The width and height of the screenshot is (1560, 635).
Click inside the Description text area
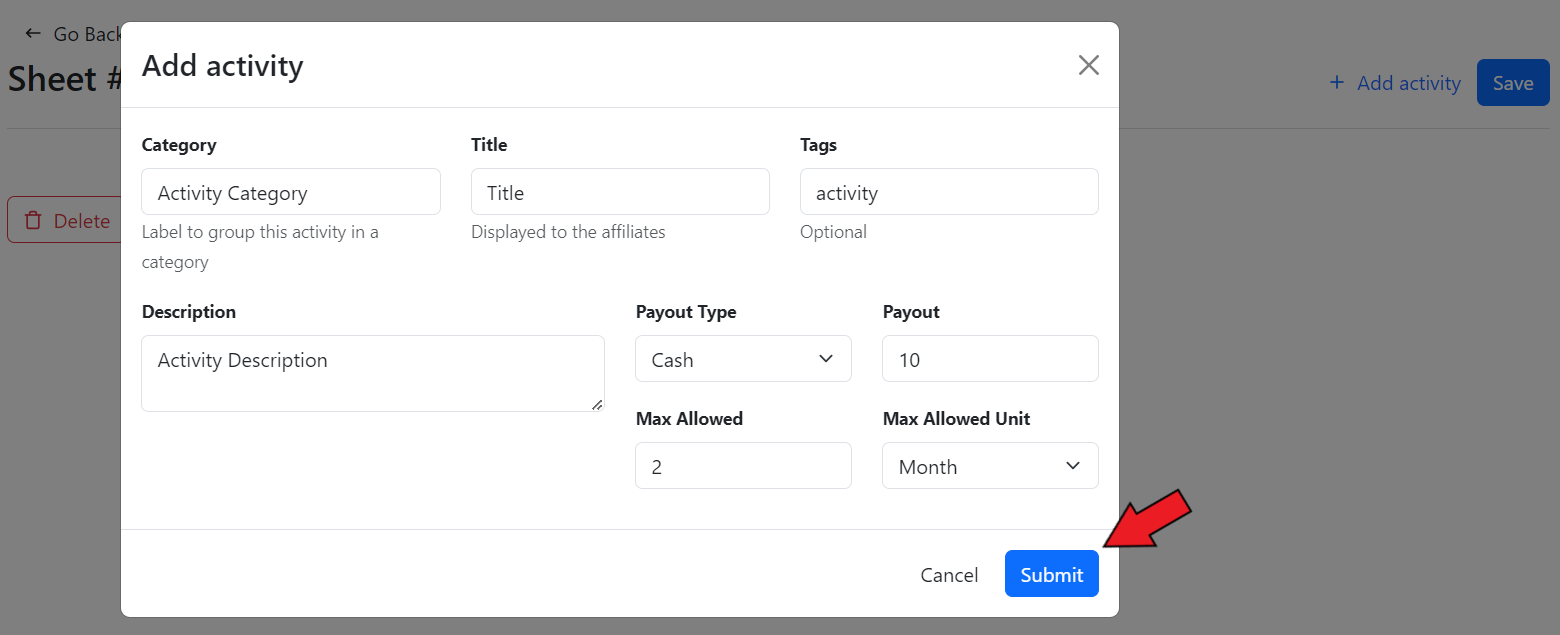coord(372,373)
